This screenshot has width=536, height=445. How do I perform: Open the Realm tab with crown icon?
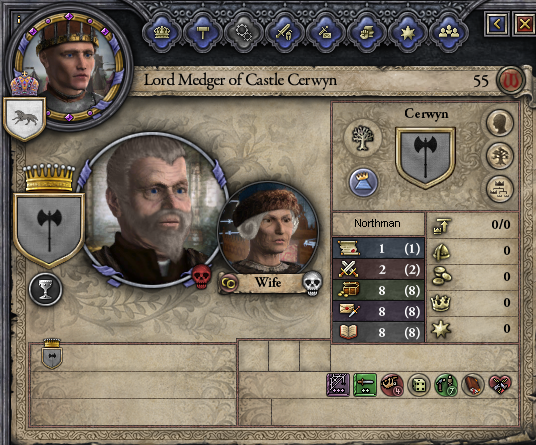162,33
